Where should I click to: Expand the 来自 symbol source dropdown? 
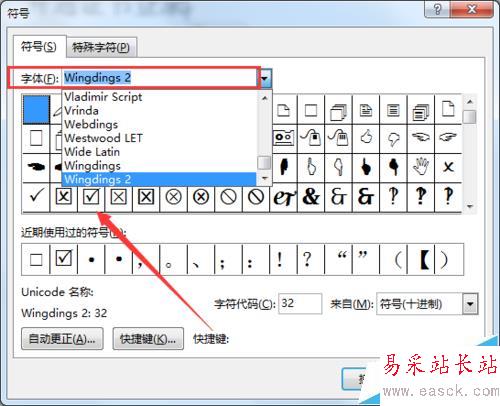pyautogui.click(x=470, y=304)
